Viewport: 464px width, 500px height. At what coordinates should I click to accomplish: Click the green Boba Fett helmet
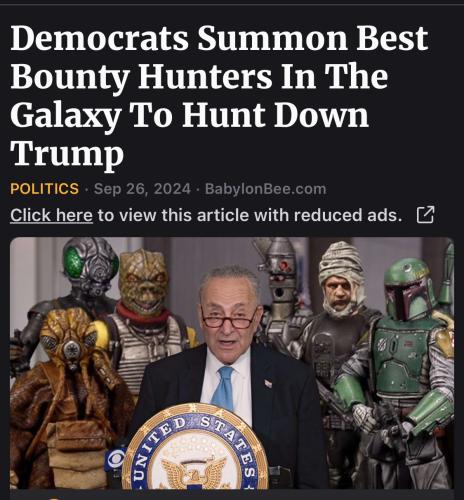pyautogui.click(x=409, y=289)
